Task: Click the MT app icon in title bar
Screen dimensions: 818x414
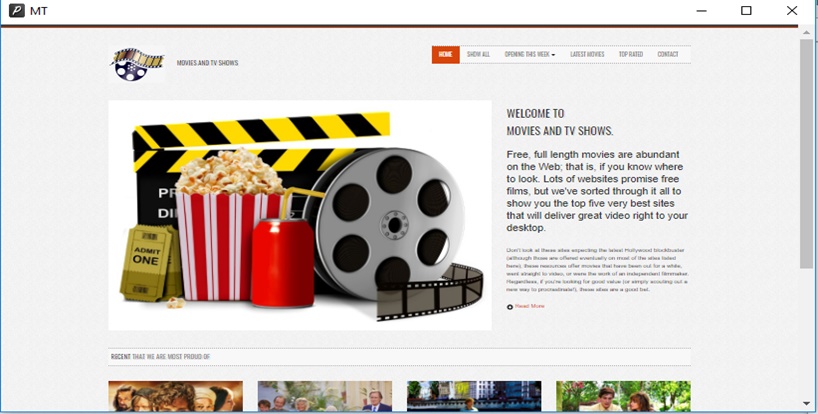Action: 16,11
